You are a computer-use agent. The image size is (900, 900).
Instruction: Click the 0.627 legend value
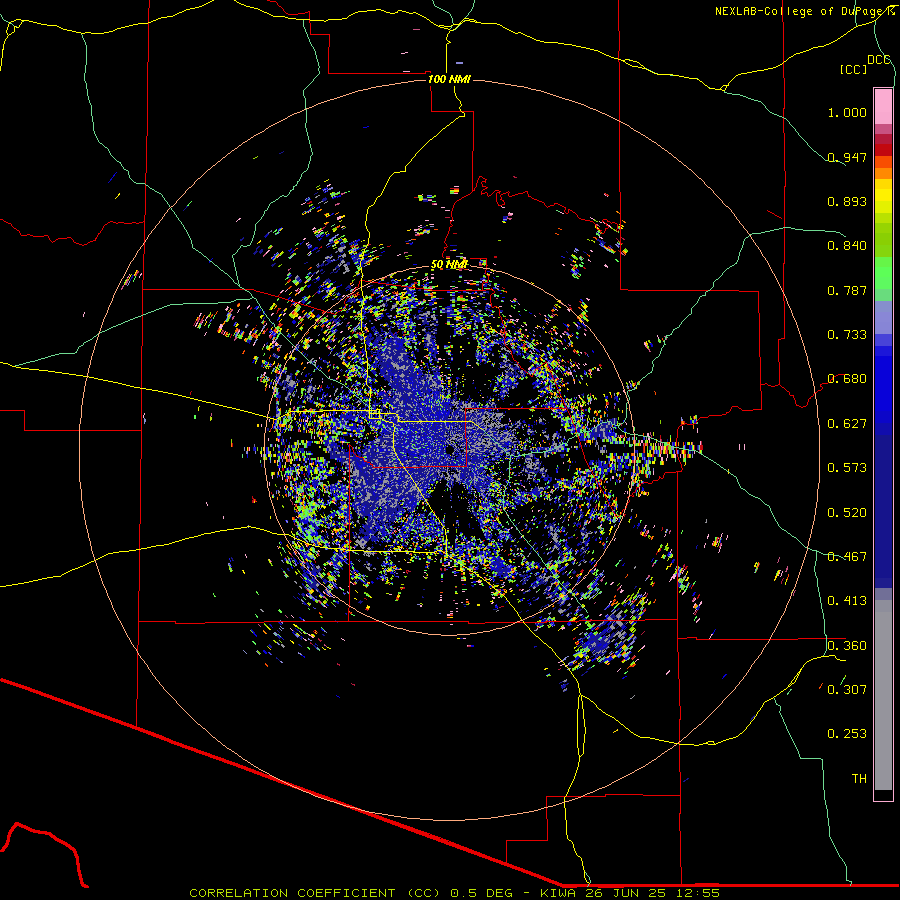[x=847, y=424]
